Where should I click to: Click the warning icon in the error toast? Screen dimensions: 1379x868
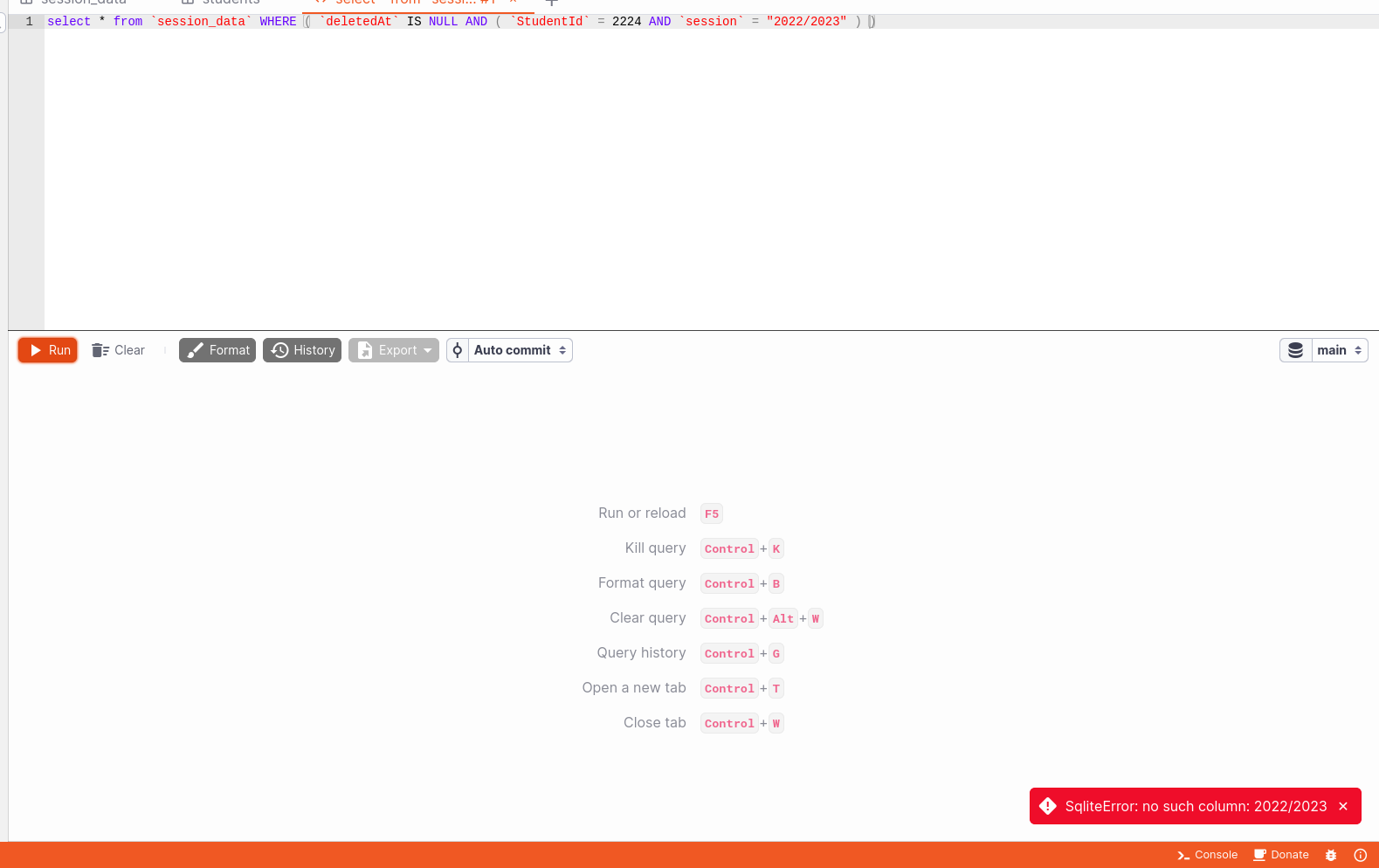[x=1048, y=806]
